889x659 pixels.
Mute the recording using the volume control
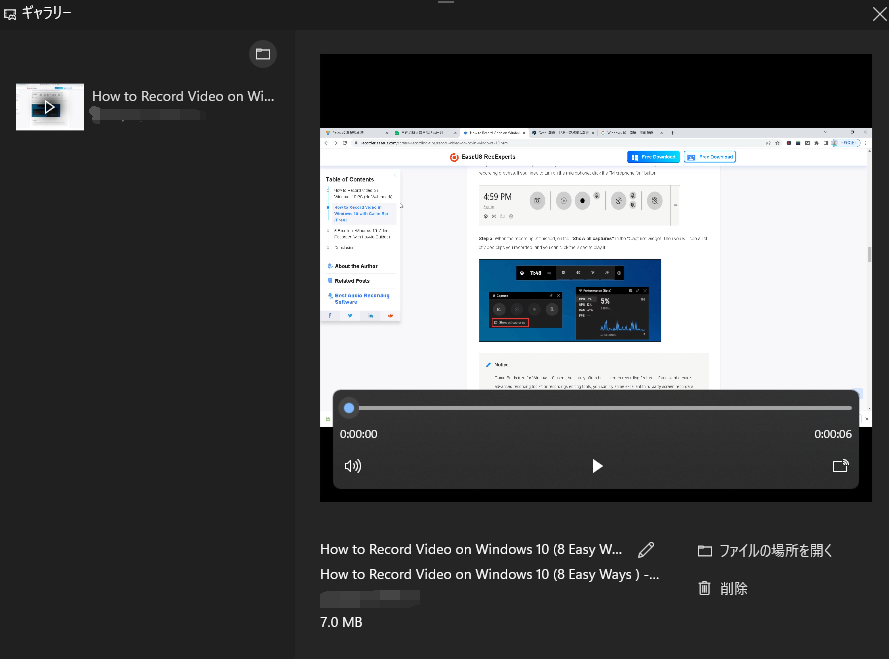pyautogui.click(x=352, y=466)
